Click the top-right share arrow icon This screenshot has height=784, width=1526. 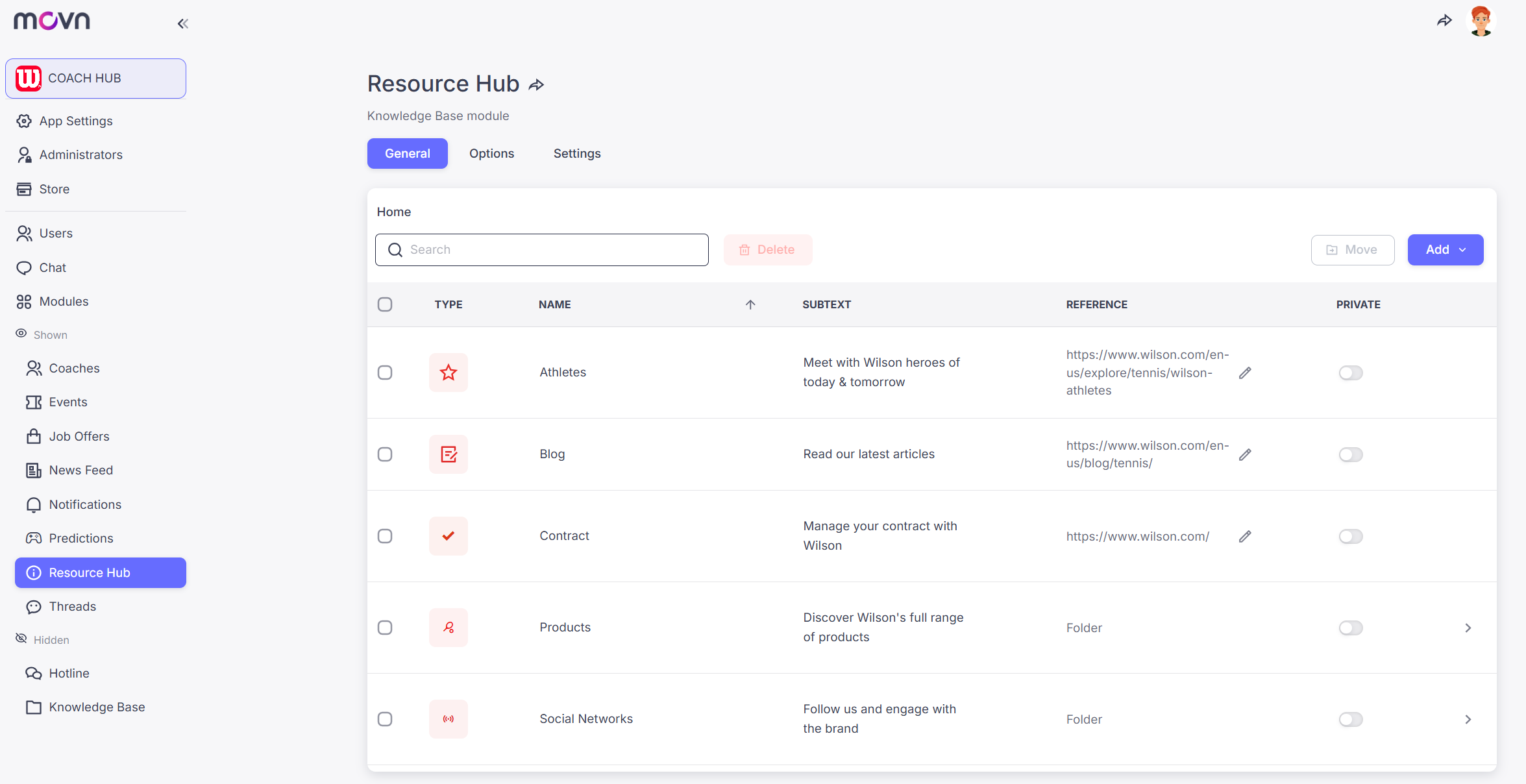(1444, 21)
